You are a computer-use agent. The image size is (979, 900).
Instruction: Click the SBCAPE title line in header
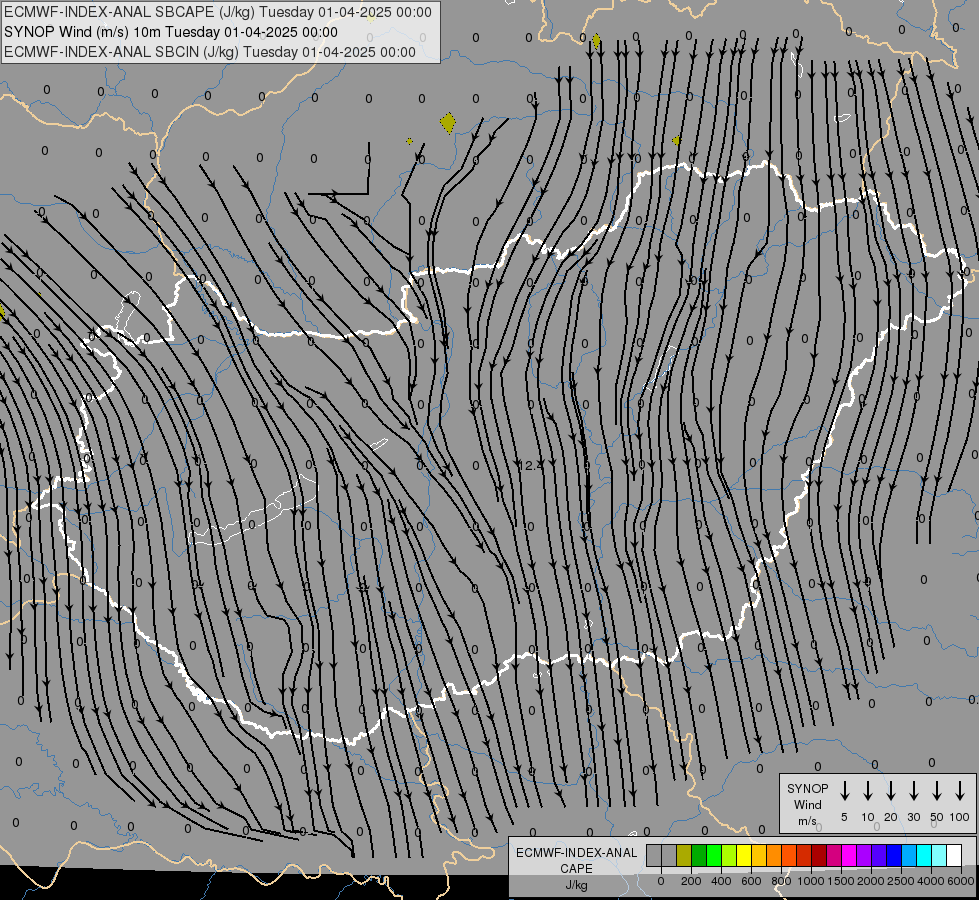click(217, 12)
